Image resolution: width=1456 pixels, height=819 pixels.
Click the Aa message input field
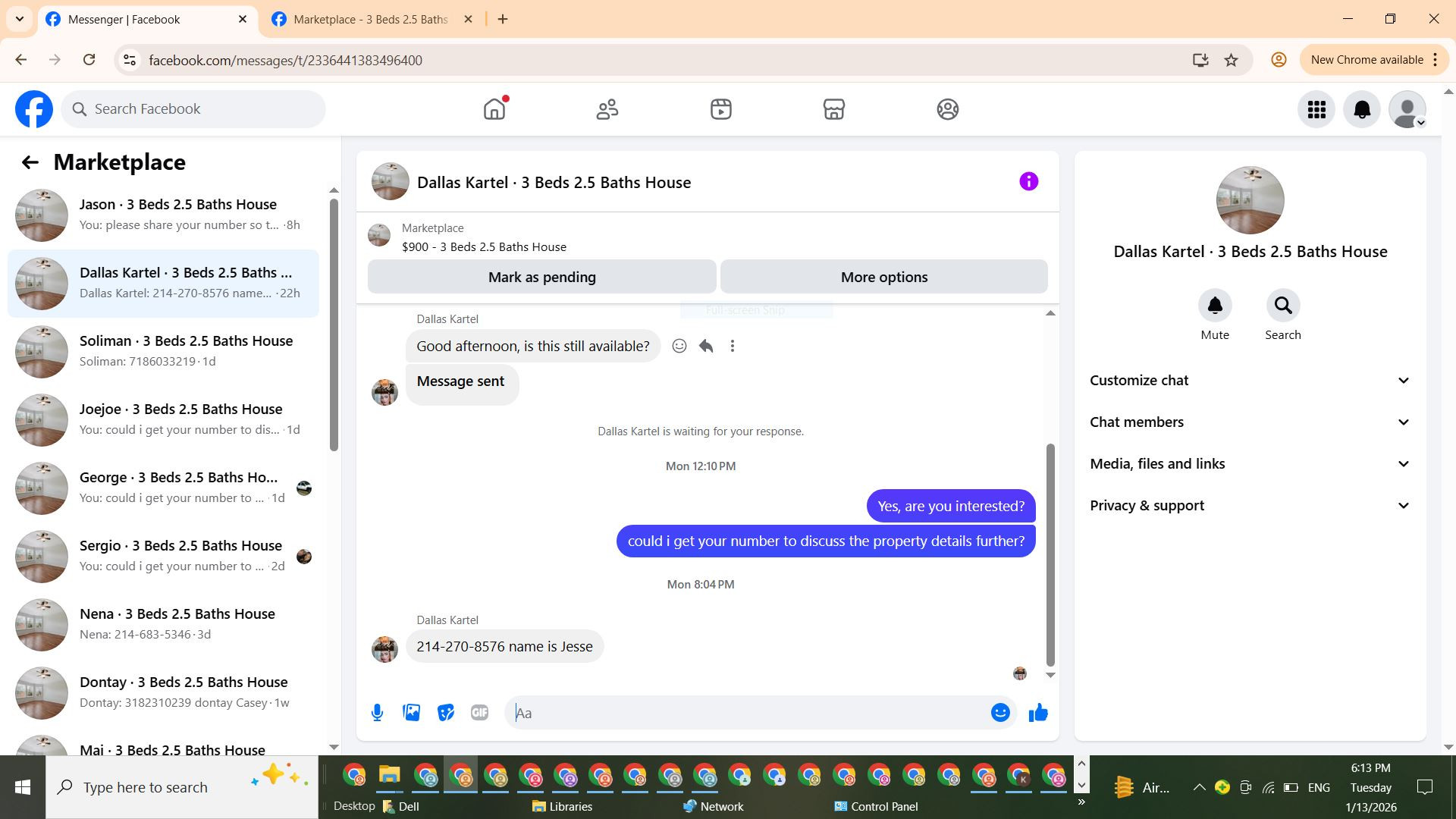[747, 713]
